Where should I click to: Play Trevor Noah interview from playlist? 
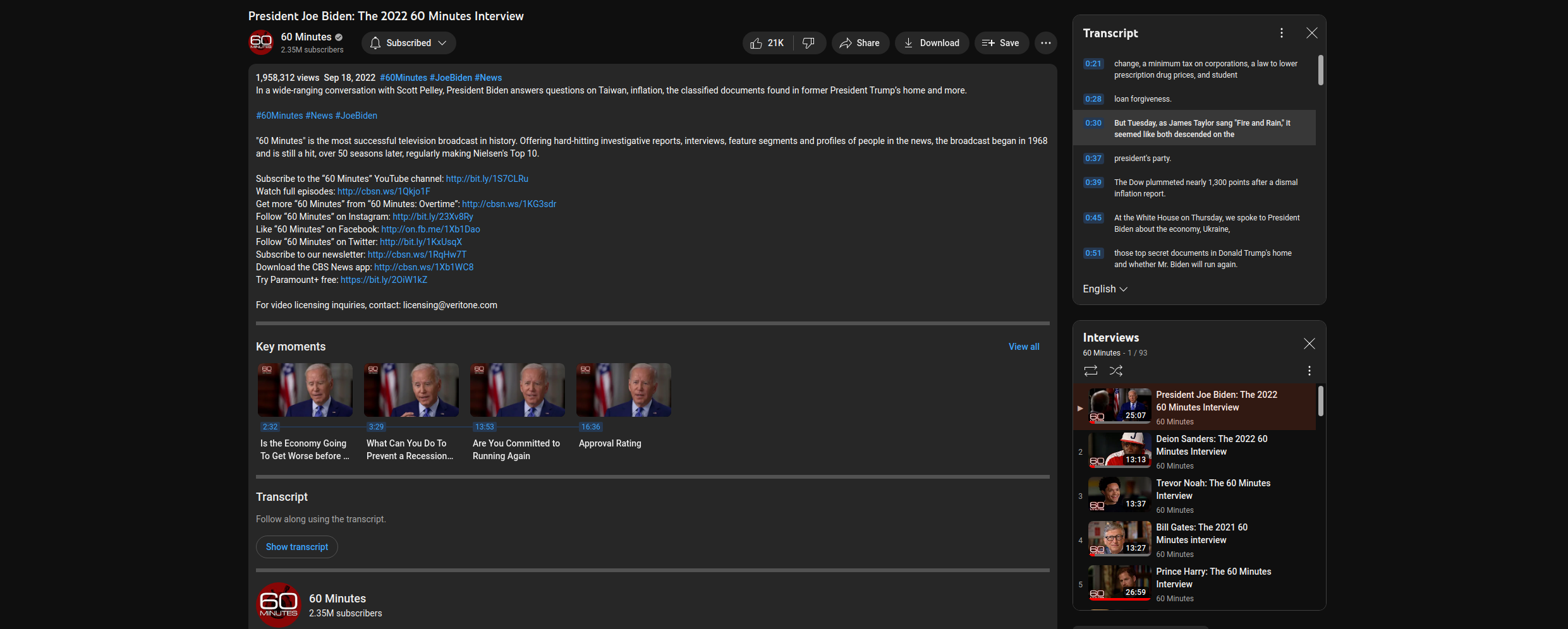[x=1194, y=496]
